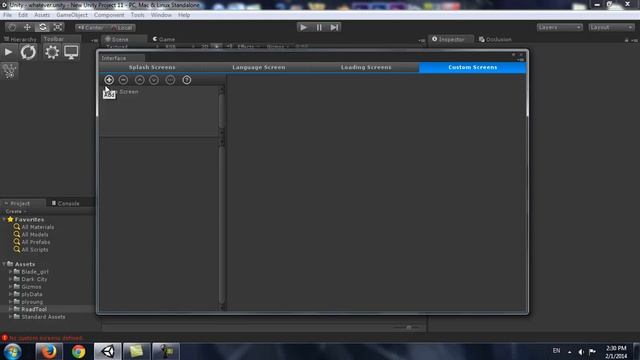
Task: Open the Edit menu
Action: click(23, 15)
